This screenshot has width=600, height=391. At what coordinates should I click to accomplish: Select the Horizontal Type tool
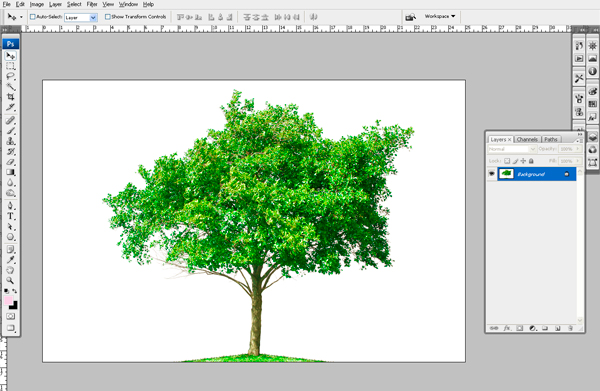coord(10,216)
